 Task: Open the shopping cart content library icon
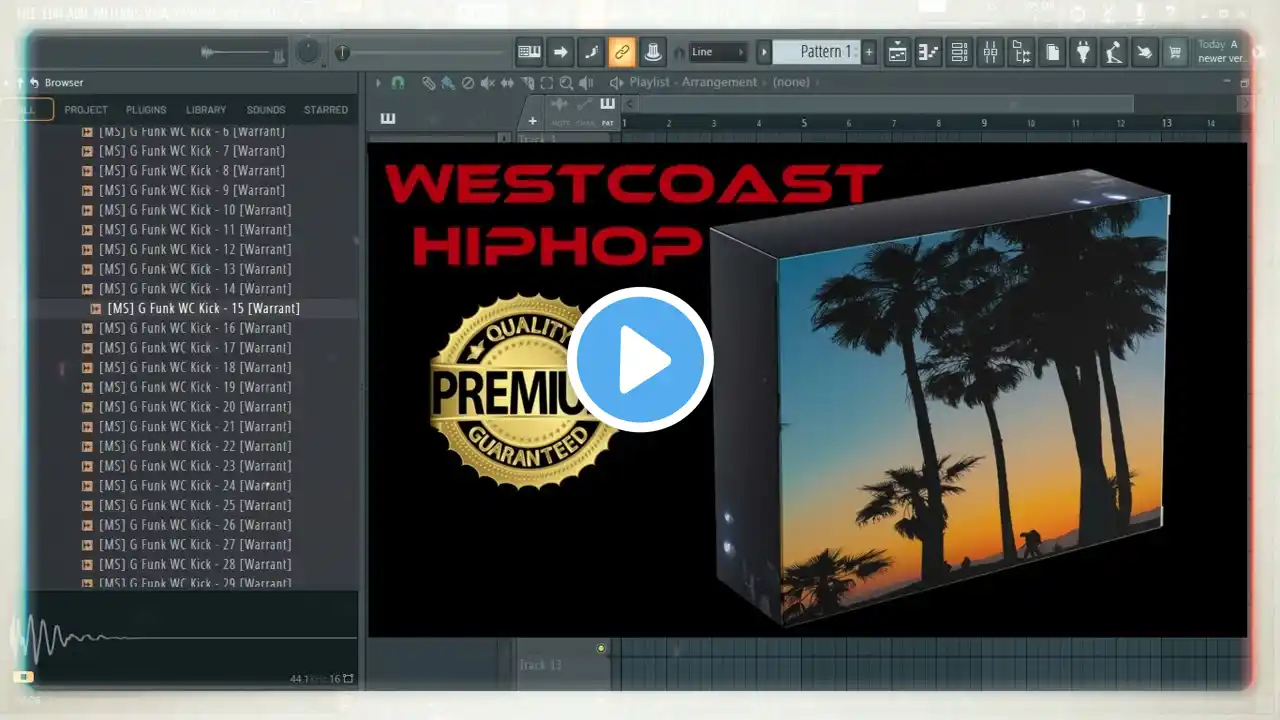pyautogui.click(x=1177, y=52)
